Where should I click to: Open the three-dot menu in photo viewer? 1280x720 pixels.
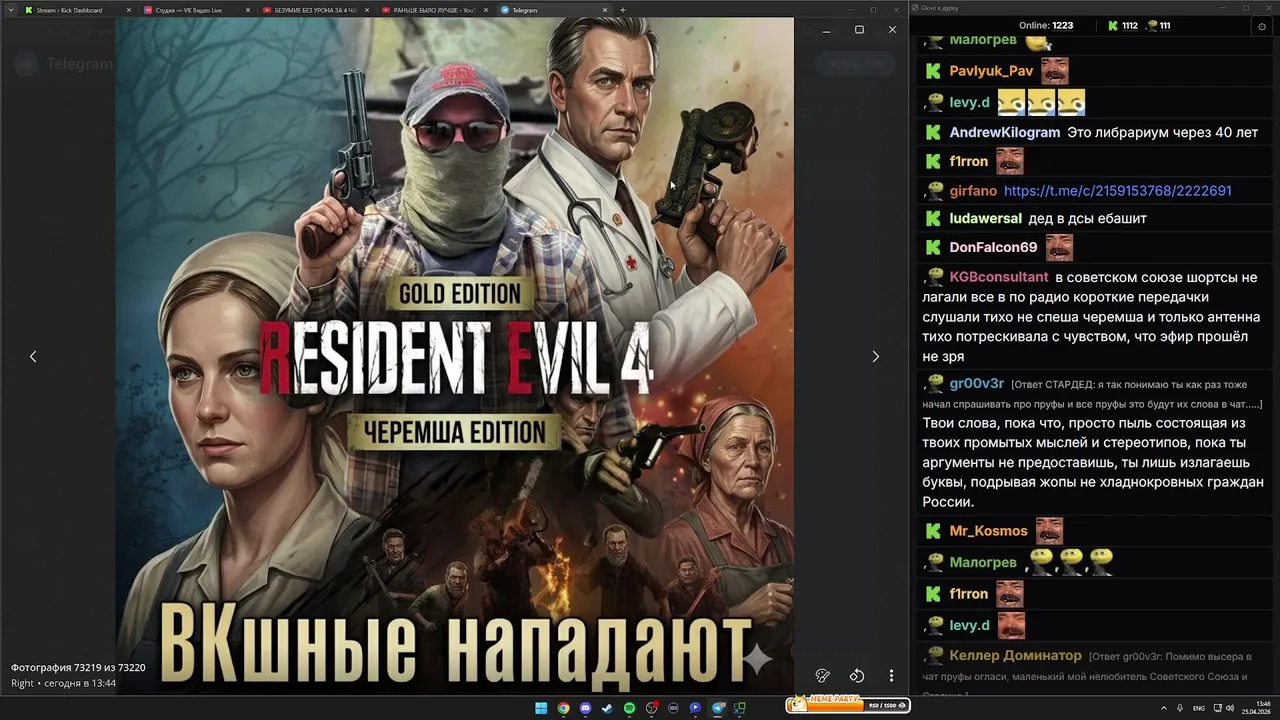[x=891, y=676]
